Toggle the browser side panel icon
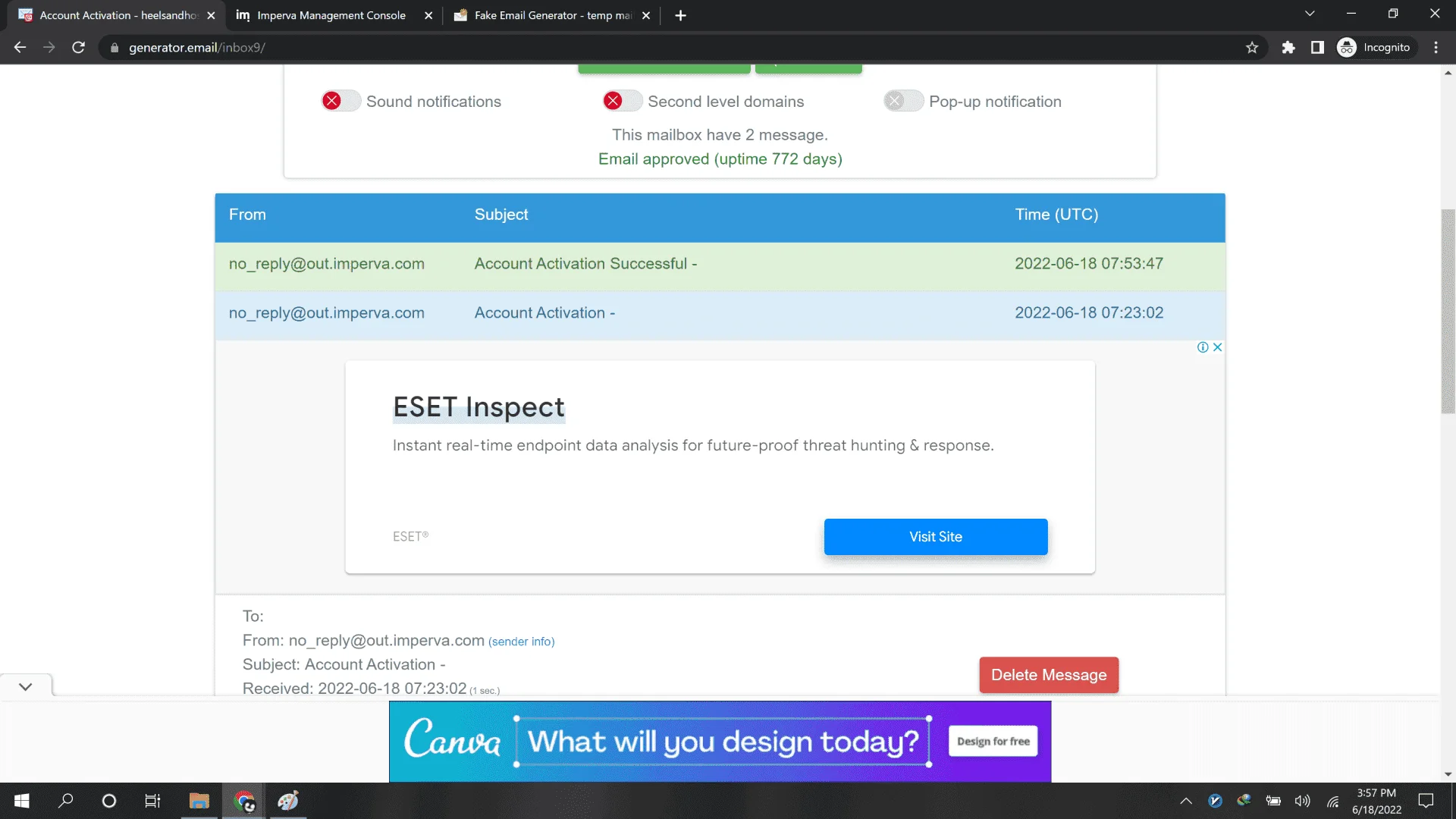Screen dimensions: 1456x819 [1317, 47]
